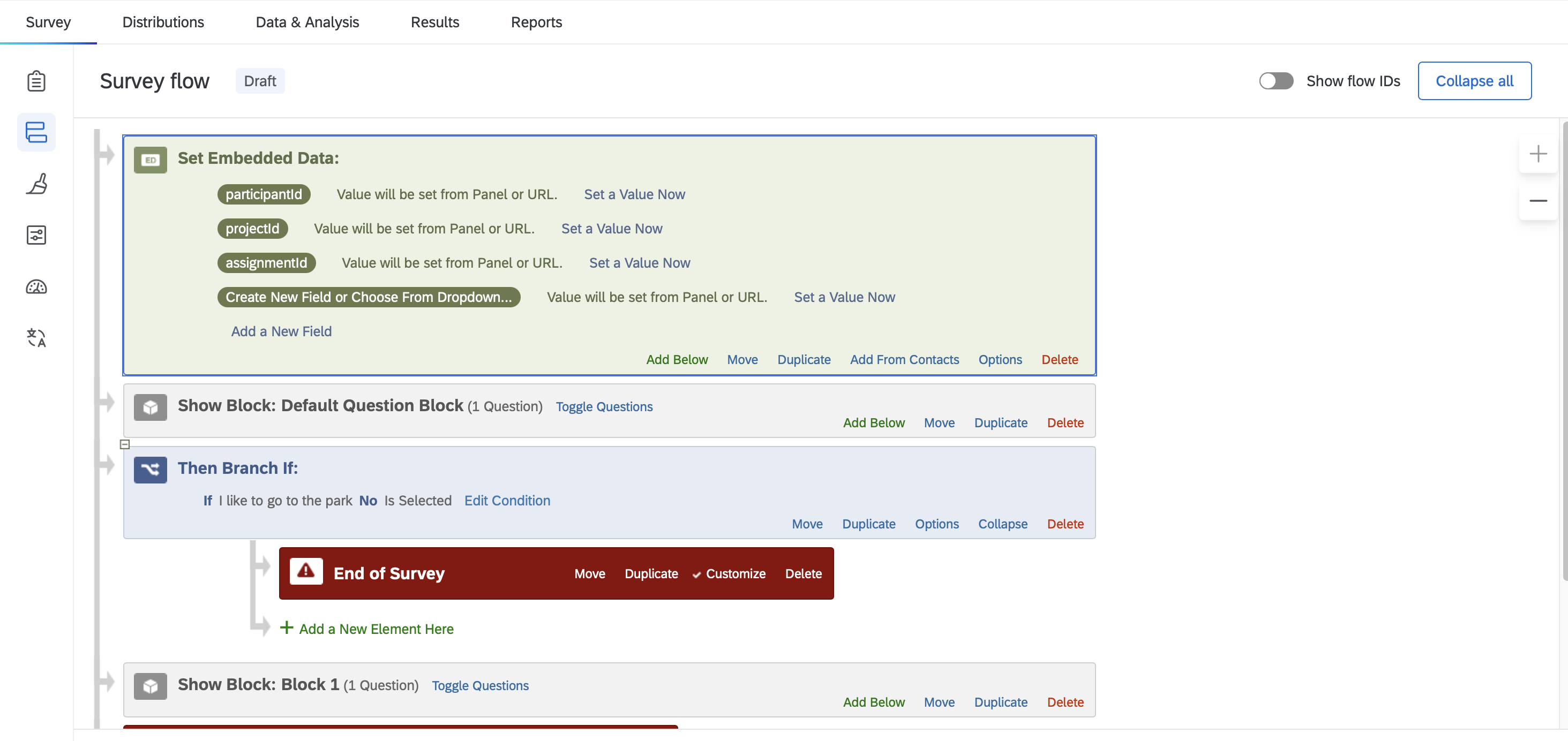Move the Default Question Block
This screenshot has width=1568, height=741.
pyautogui.click(x=939, y=423)
